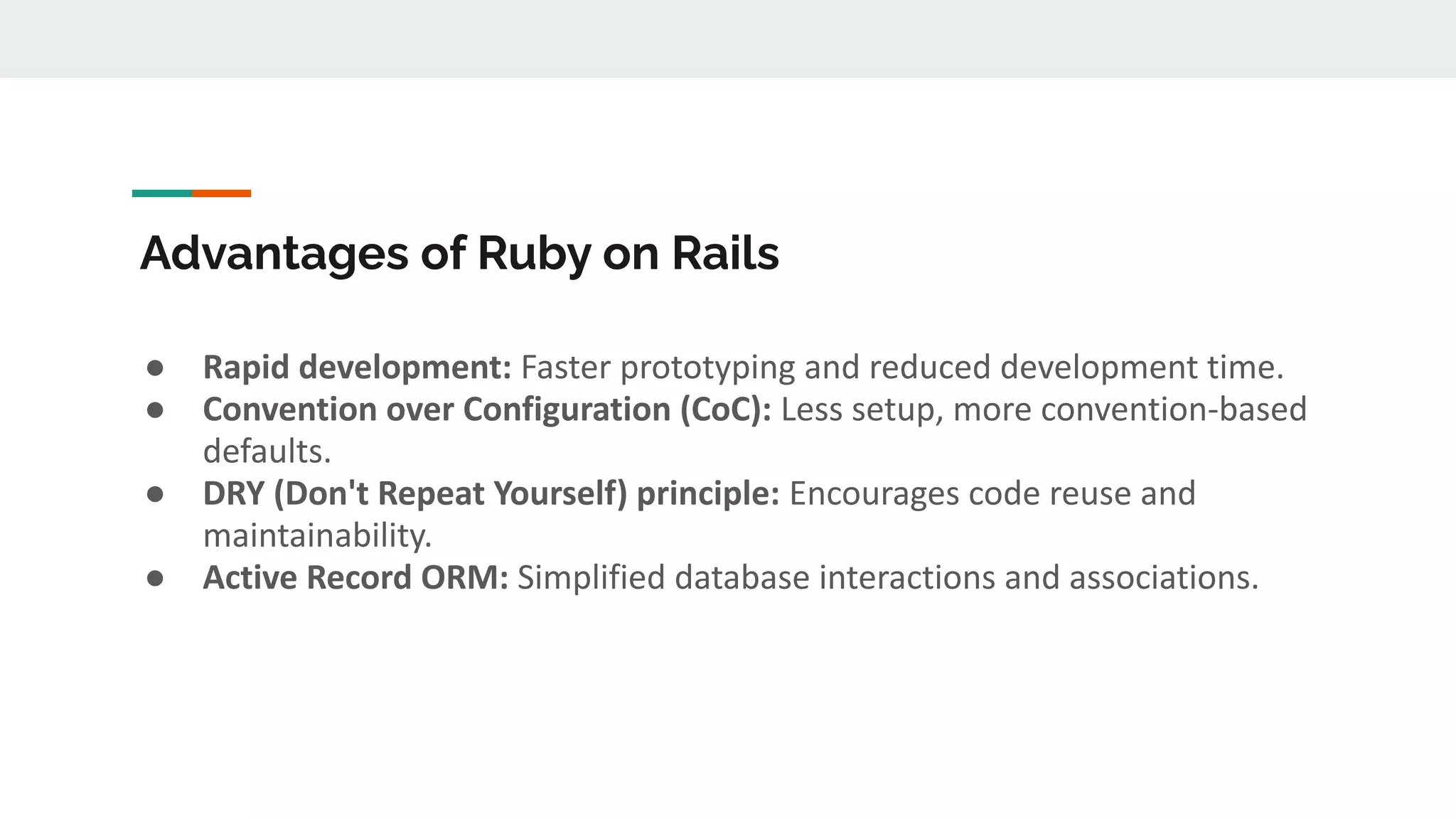Click the word 'defaults.' on wrapped line

click(x=267, y=451)
